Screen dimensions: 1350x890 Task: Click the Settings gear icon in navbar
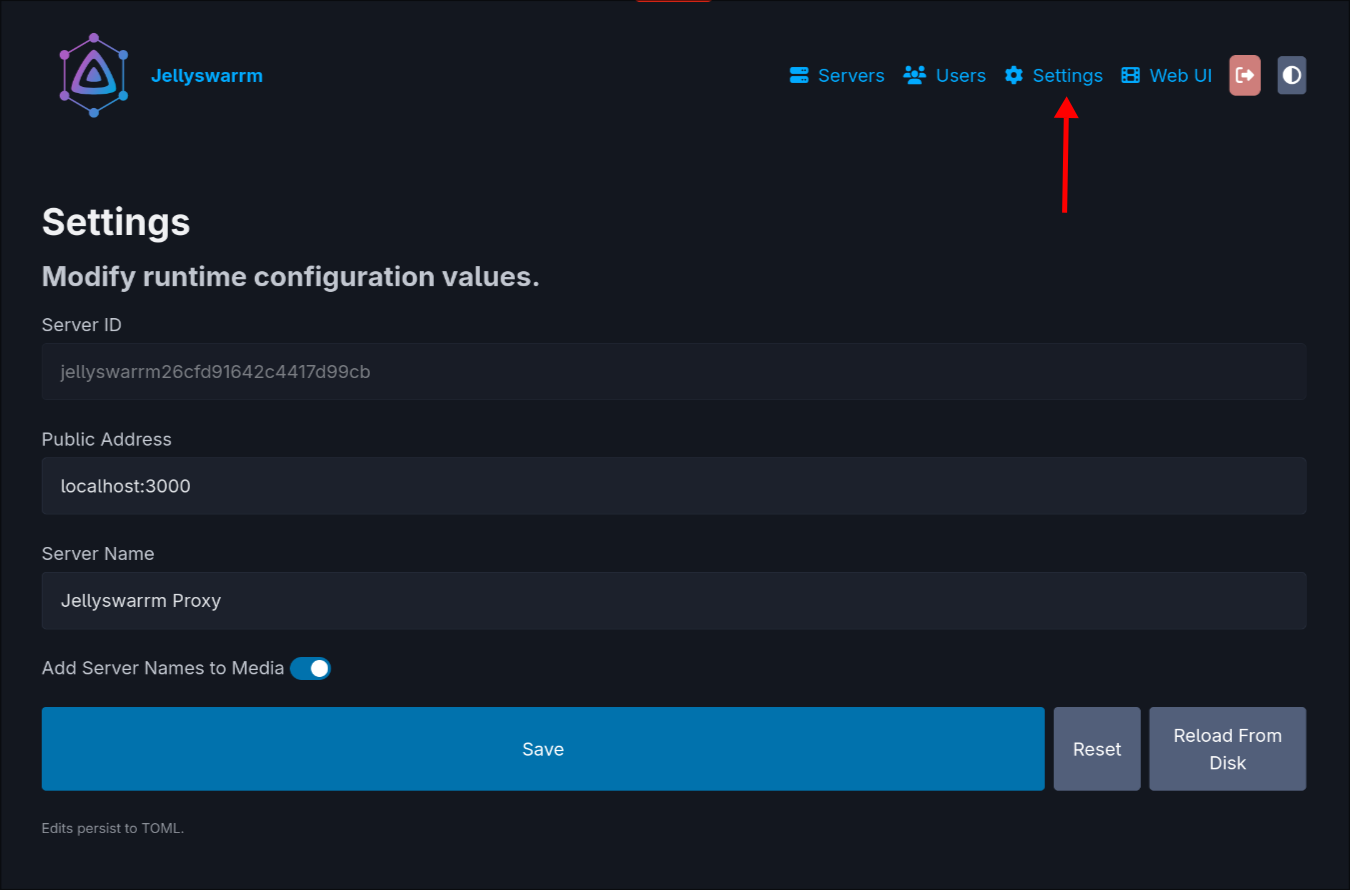1014,76
